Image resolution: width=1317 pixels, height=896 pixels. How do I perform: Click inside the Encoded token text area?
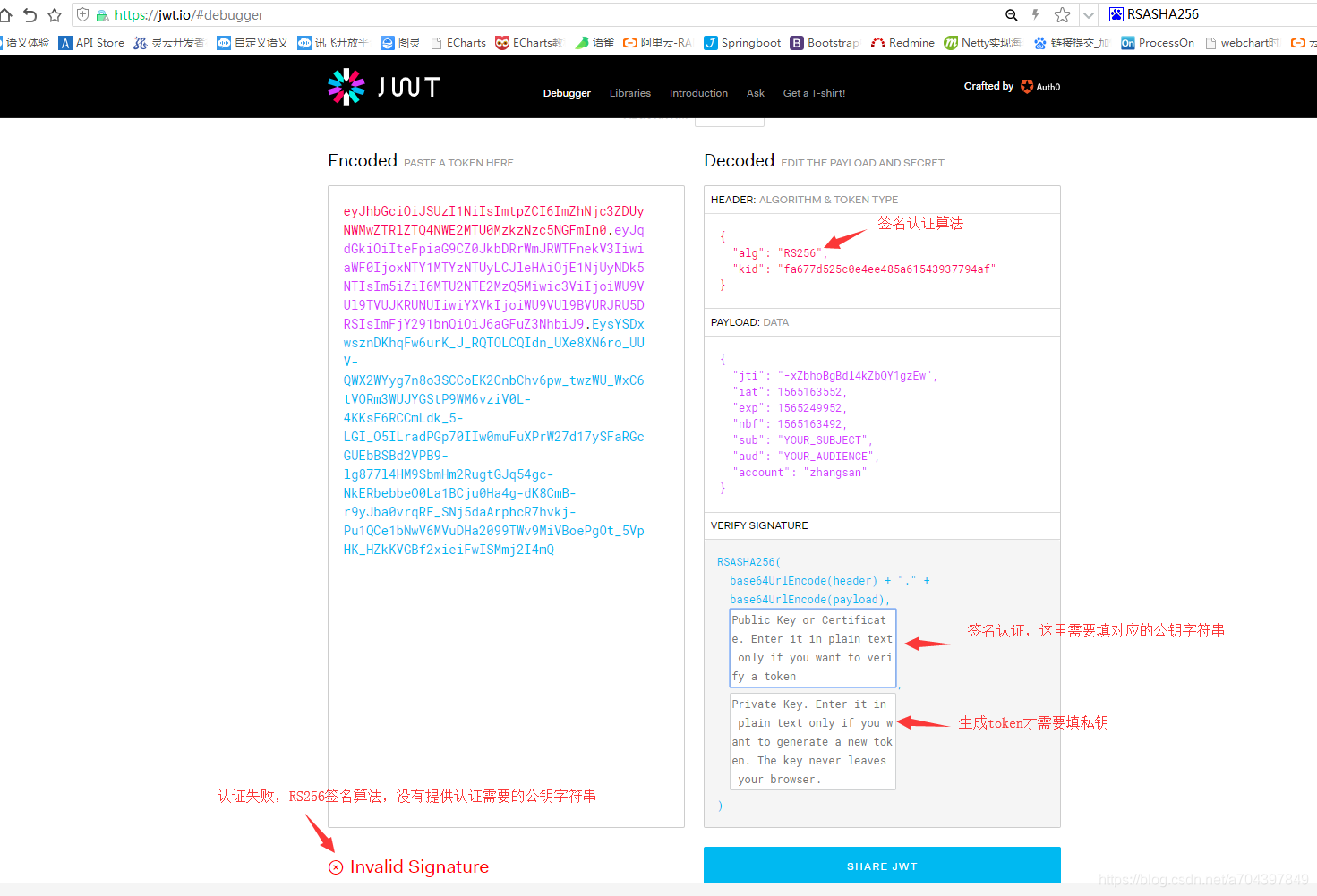(x=506, y=506)
